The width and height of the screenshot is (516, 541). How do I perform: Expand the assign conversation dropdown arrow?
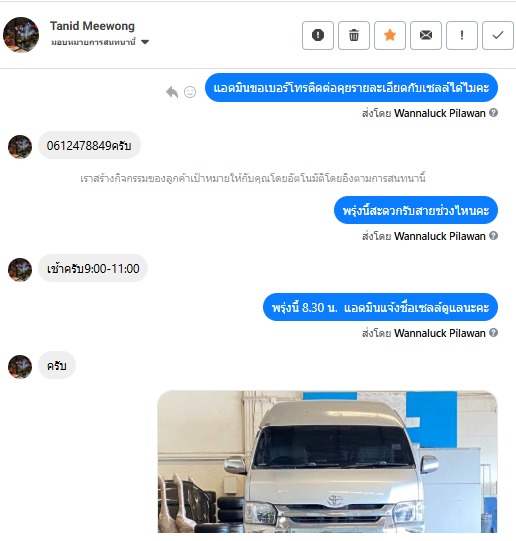coord(145,42)
